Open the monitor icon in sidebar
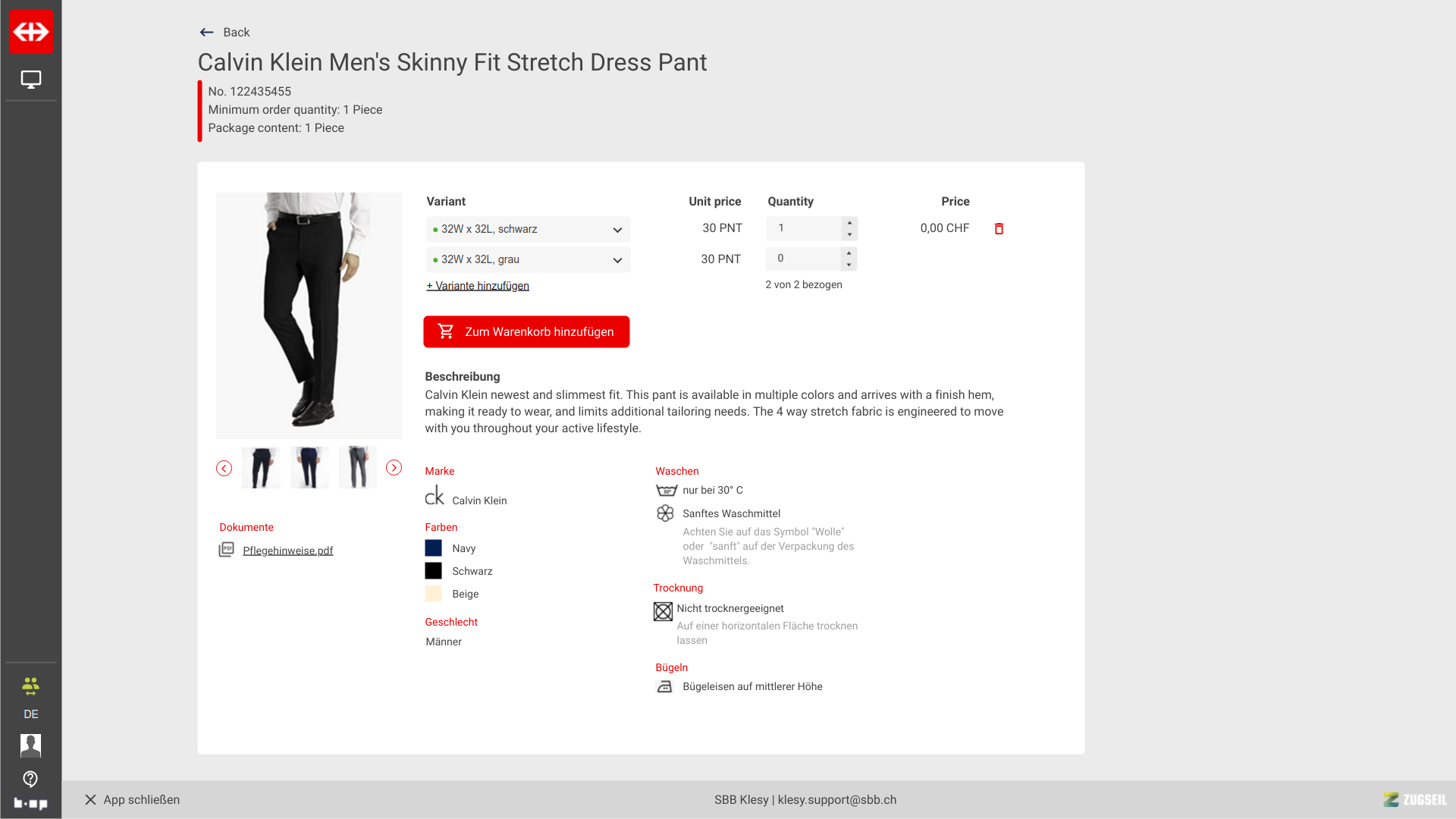The image size is (1456, 819). coord(31,79)
